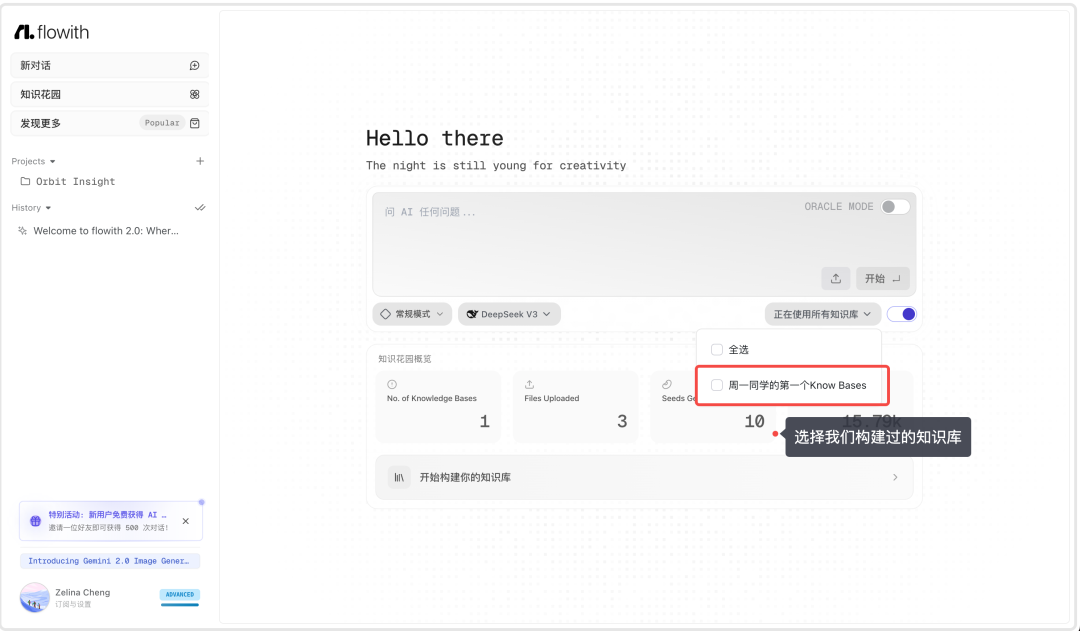Screen dimensions: 1080x631
Task: Click the info icon above Knowledge Bases
Action: 392,384
